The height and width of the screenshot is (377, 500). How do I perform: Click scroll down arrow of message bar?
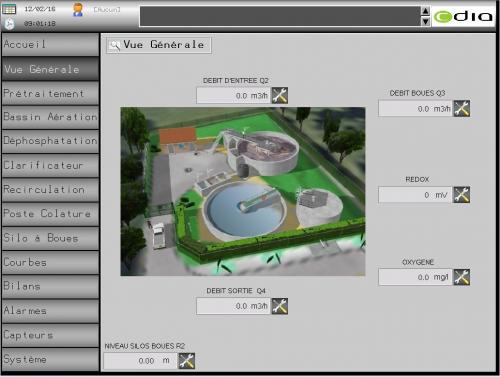(x=425, y=21)
